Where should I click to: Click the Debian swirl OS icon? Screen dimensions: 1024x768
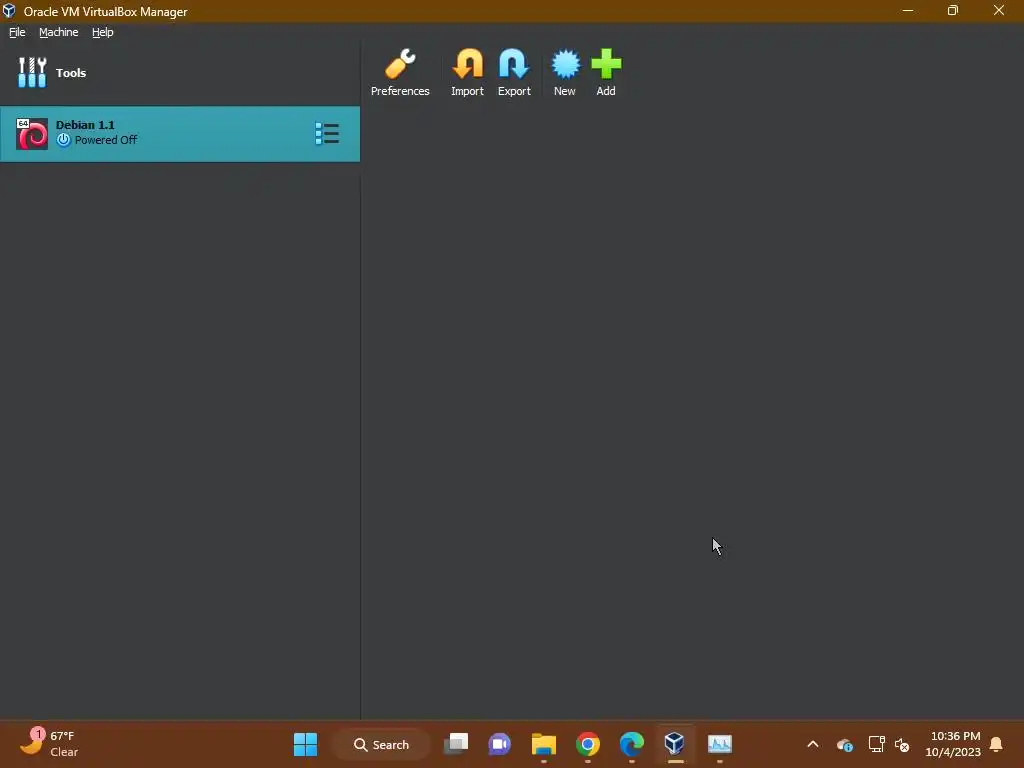(32, 134)
